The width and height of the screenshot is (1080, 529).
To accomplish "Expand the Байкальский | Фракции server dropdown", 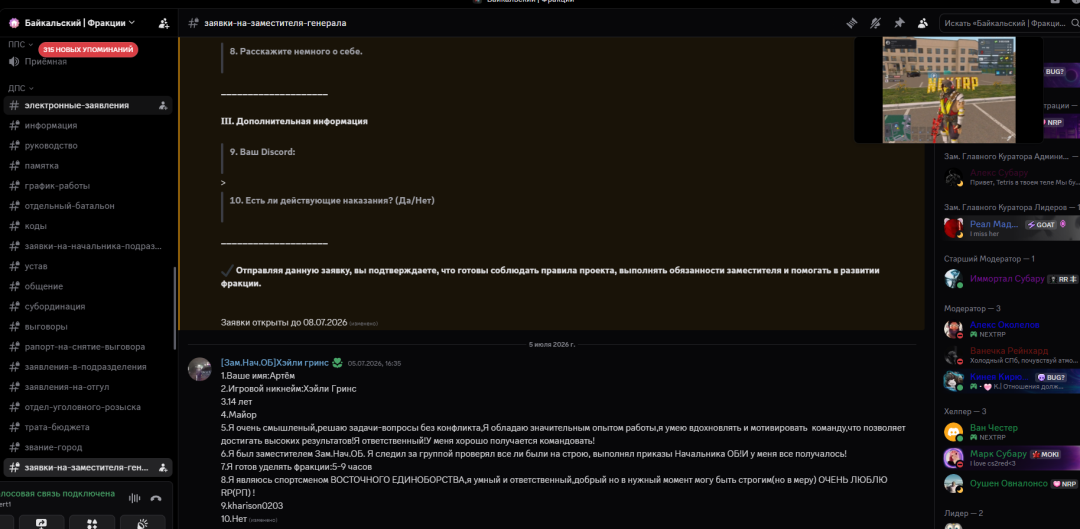I will pos(131,23).
